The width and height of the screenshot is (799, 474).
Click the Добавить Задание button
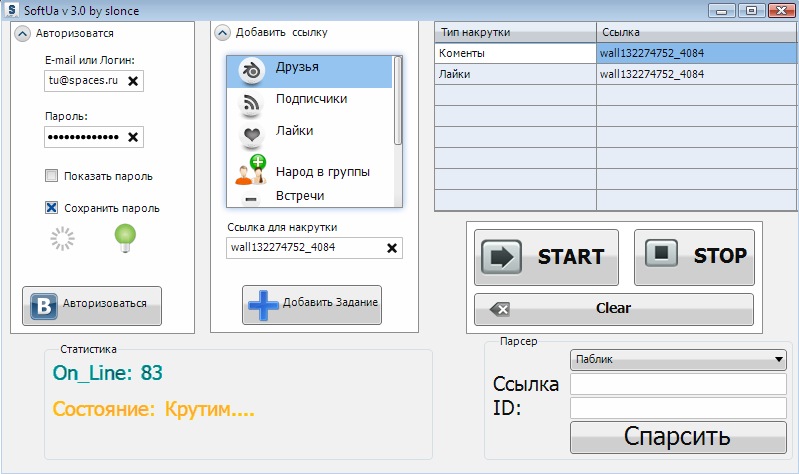[312, 304]
